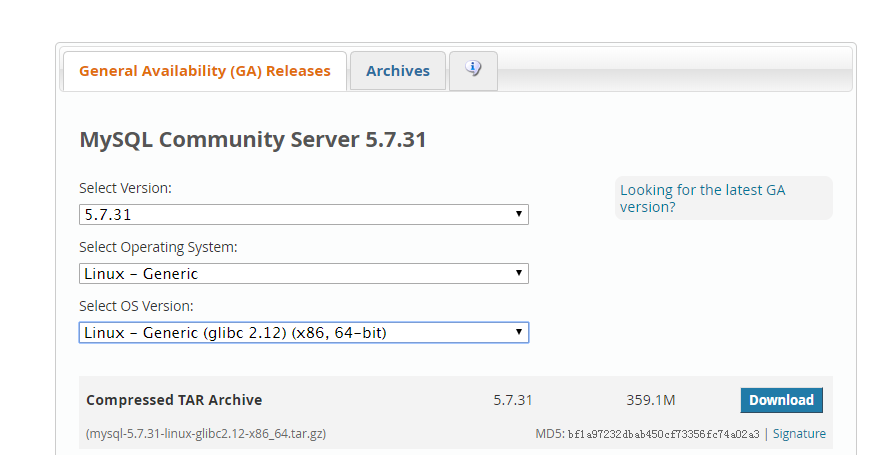The height and width of the screenshot is (455, 876).
Task: Click the MD5 checksum hash value
Action: (663, 434)
